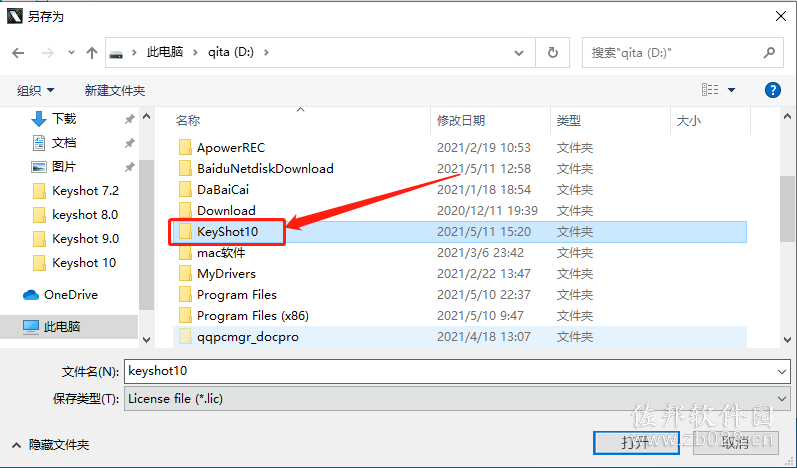Screen dimensions: 797x468
Task: Open OneDrive in the navigation pane
Action: click(x=71, y=295)
